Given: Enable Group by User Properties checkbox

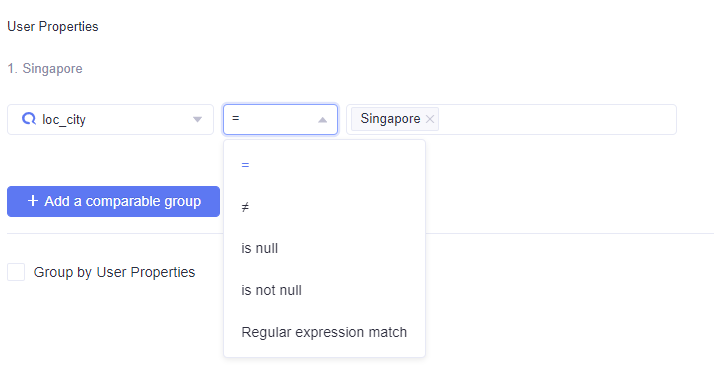Looking at the screenshot, I should click(x=16, y=272).
